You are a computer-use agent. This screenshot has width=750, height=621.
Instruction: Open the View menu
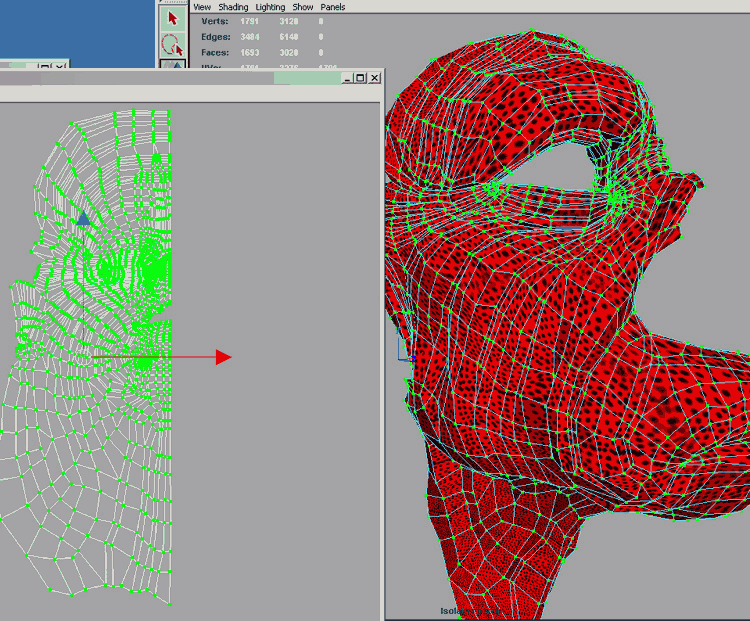(202, 7)
